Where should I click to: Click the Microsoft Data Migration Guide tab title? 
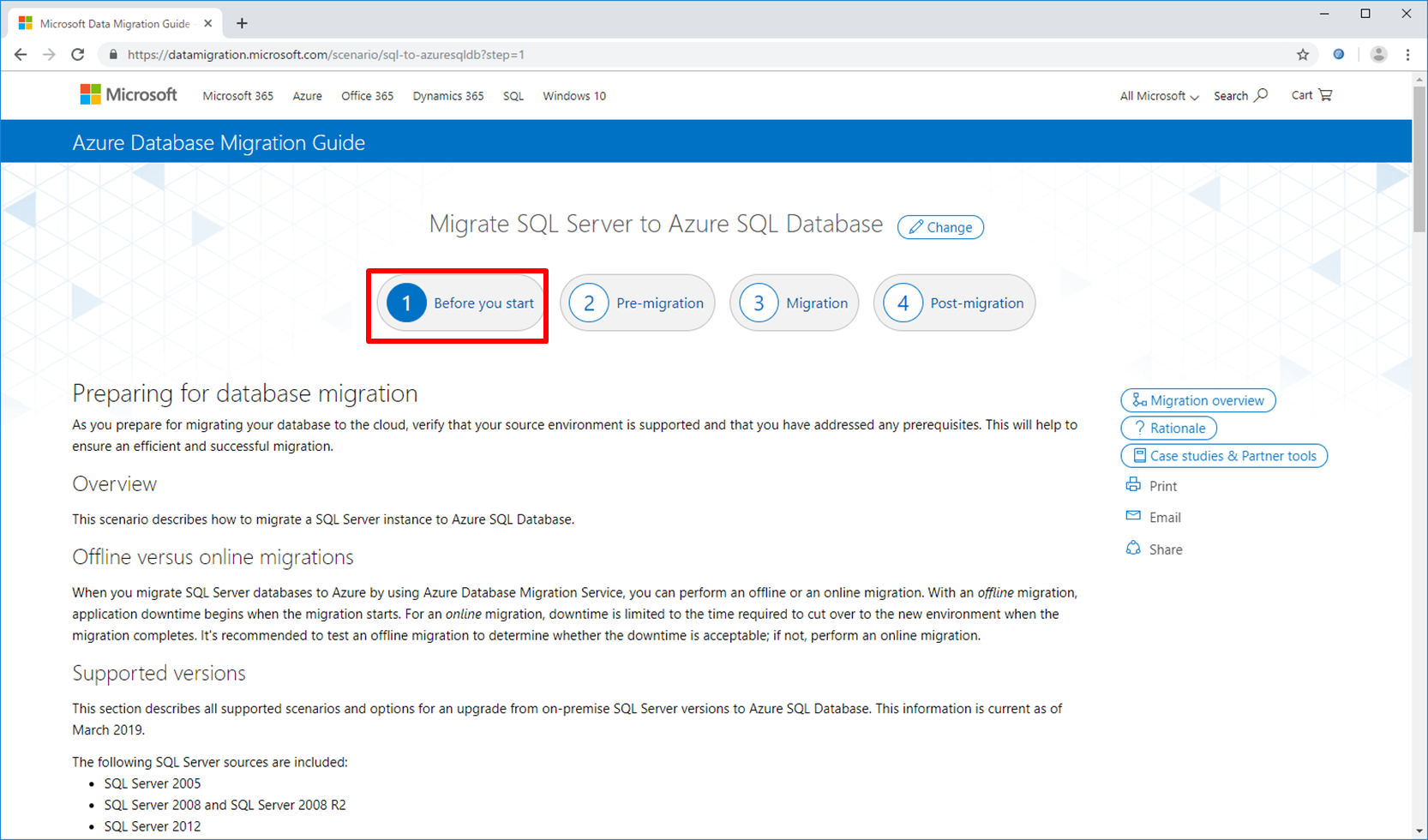pos(115,24)
